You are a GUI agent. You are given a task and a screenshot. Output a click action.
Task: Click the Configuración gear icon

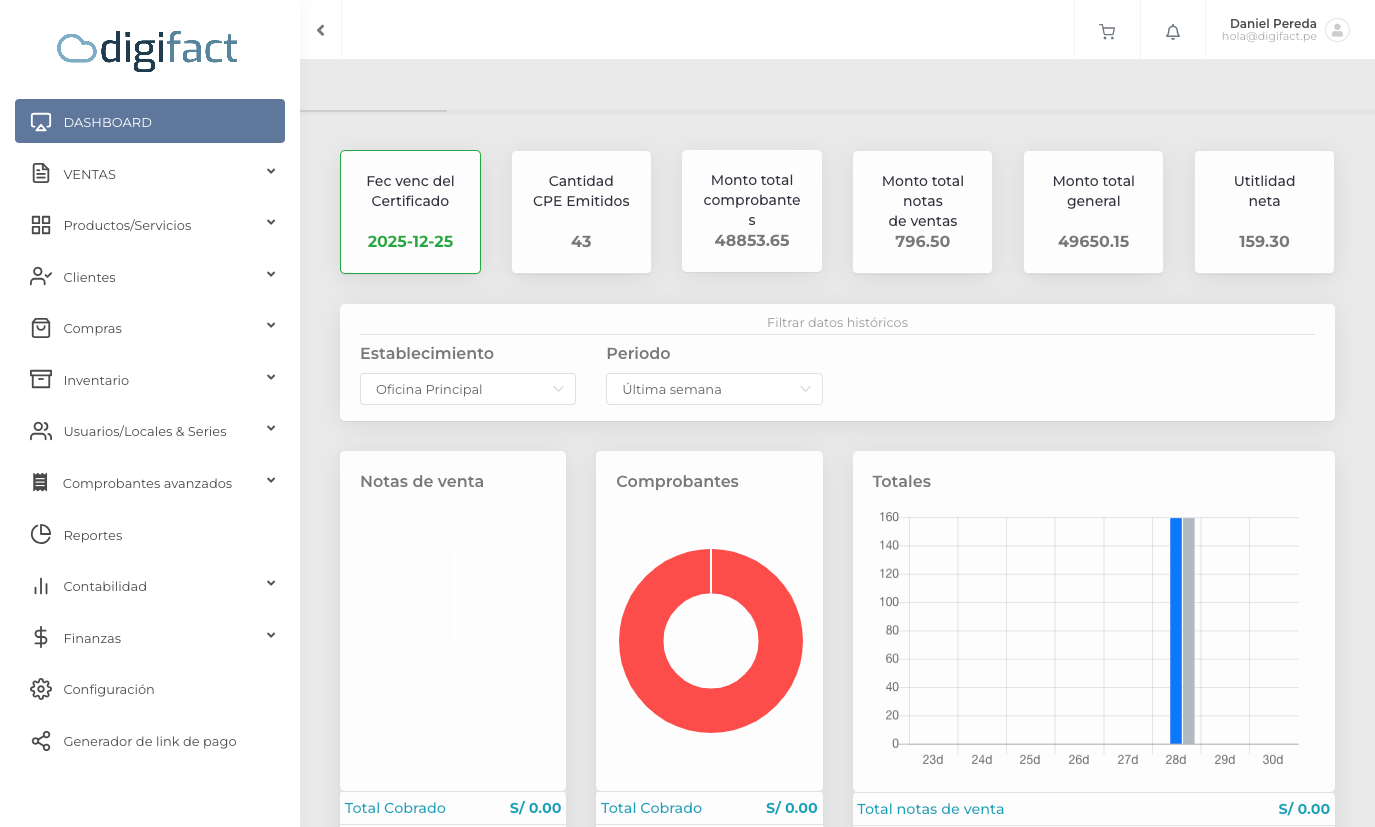pos(41,689)
